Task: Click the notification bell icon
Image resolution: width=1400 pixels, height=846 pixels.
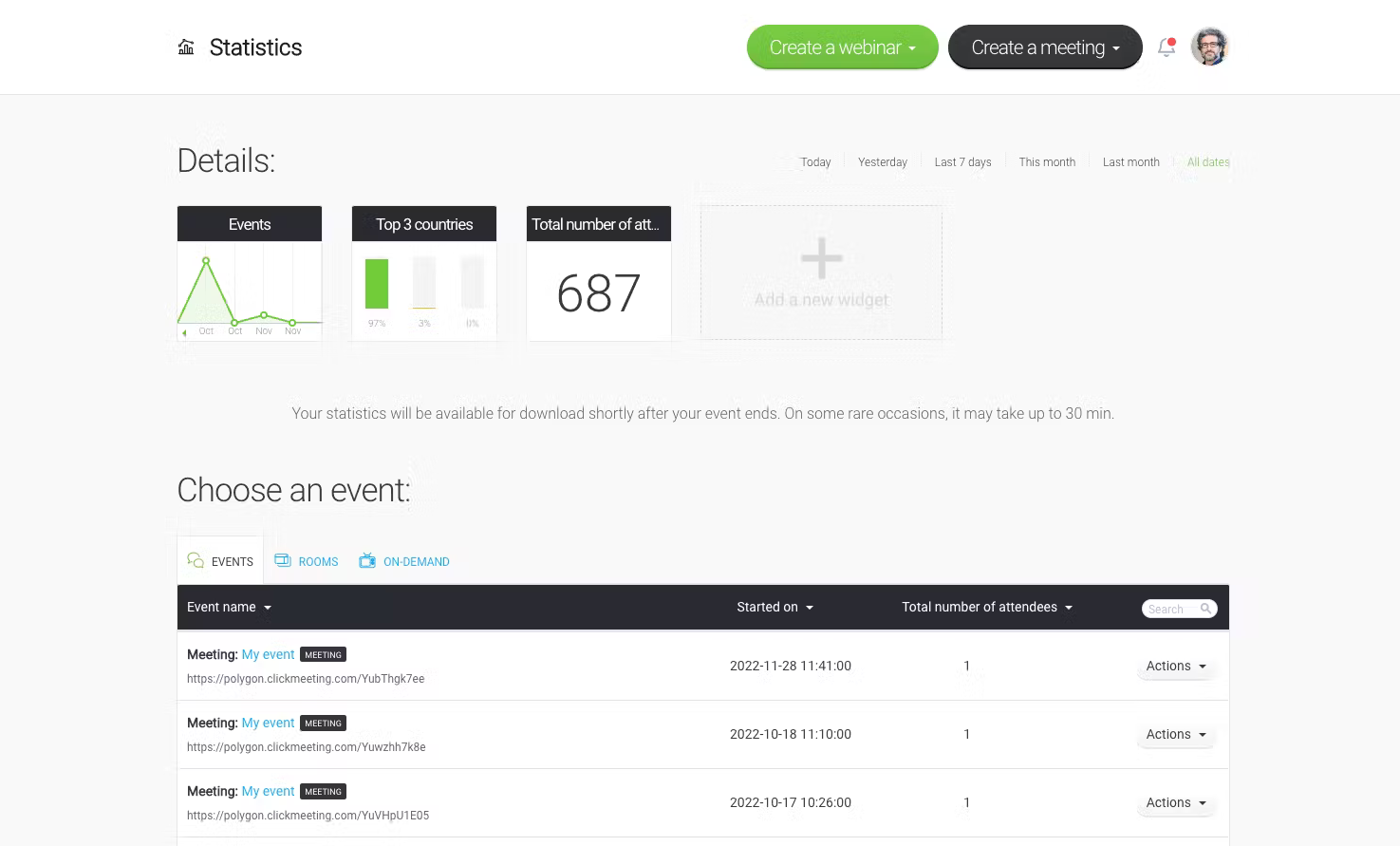Action: [1167, 47]
